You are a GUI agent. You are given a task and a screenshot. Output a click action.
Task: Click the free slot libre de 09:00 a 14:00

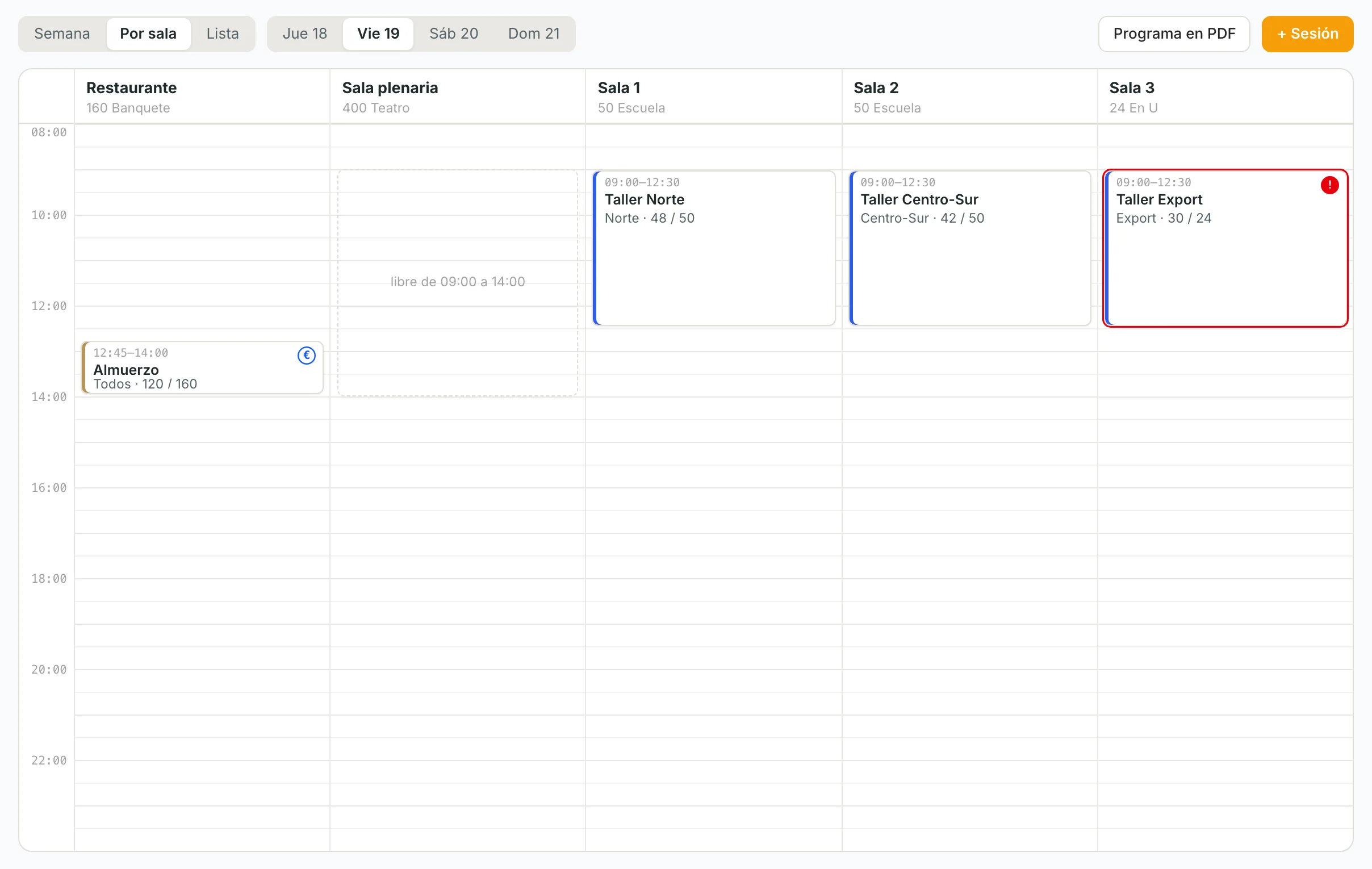click(x=458, y=283)
